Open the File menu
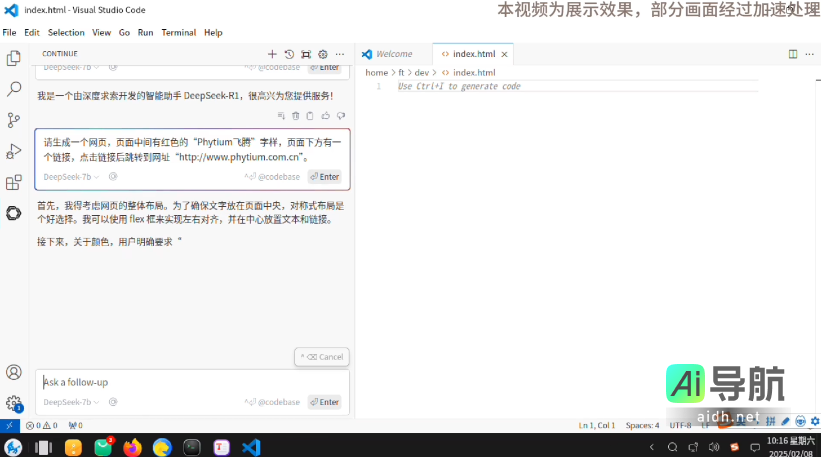The width and height of the screenshot is (821, 457). click(9, 32)
